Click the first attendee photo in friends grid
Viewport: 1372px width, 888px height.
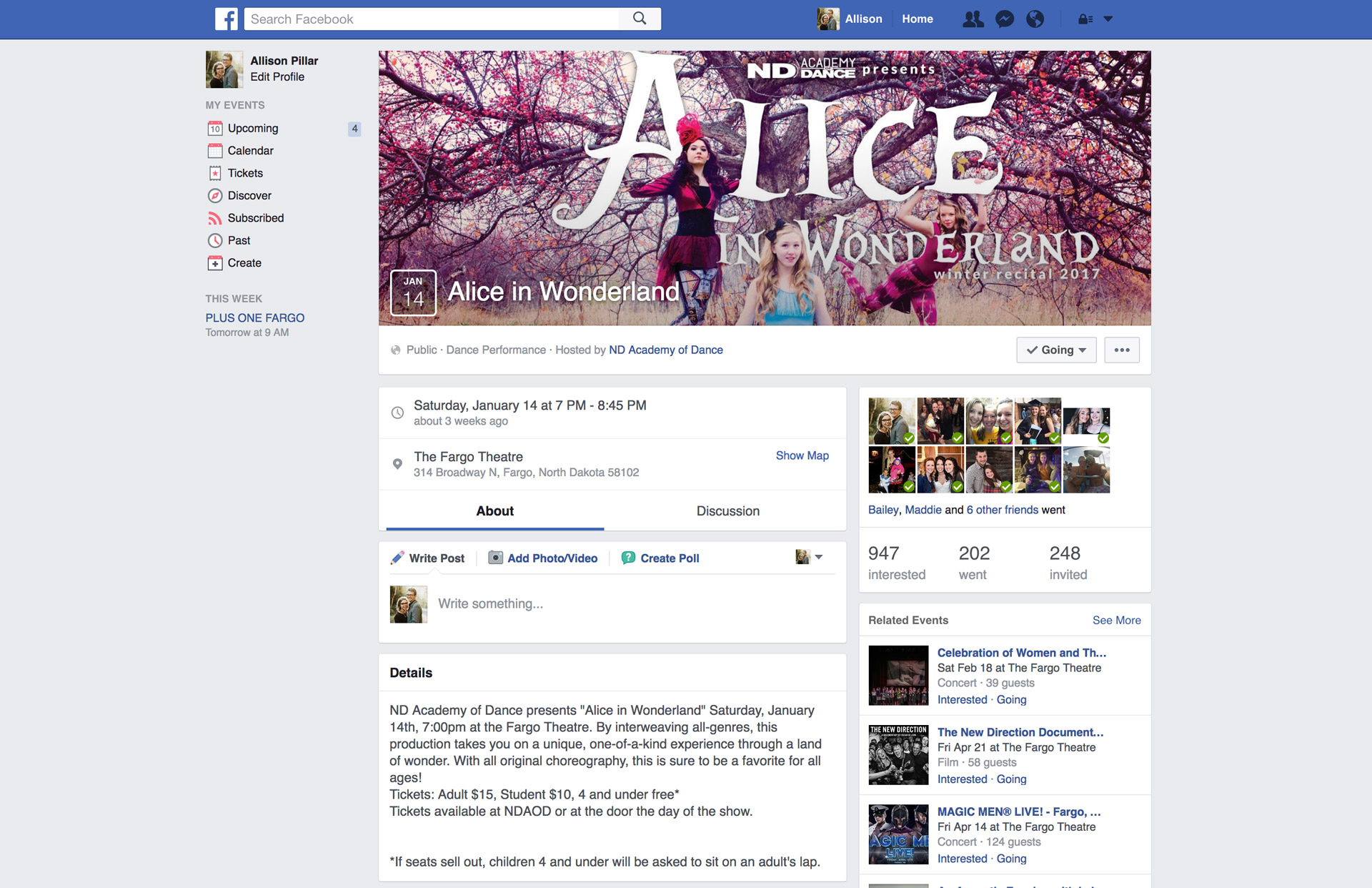(x=892, y=420)
